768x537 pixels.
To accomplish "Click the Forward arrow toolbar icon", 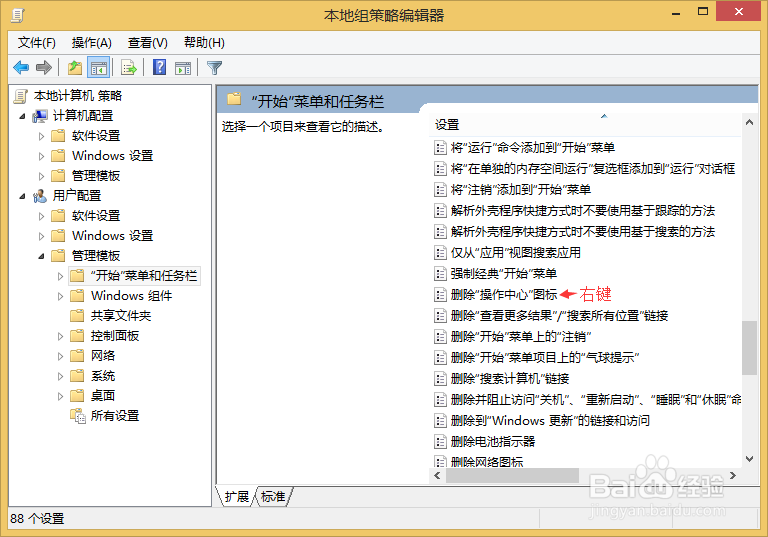I will [x=44, y=68].
